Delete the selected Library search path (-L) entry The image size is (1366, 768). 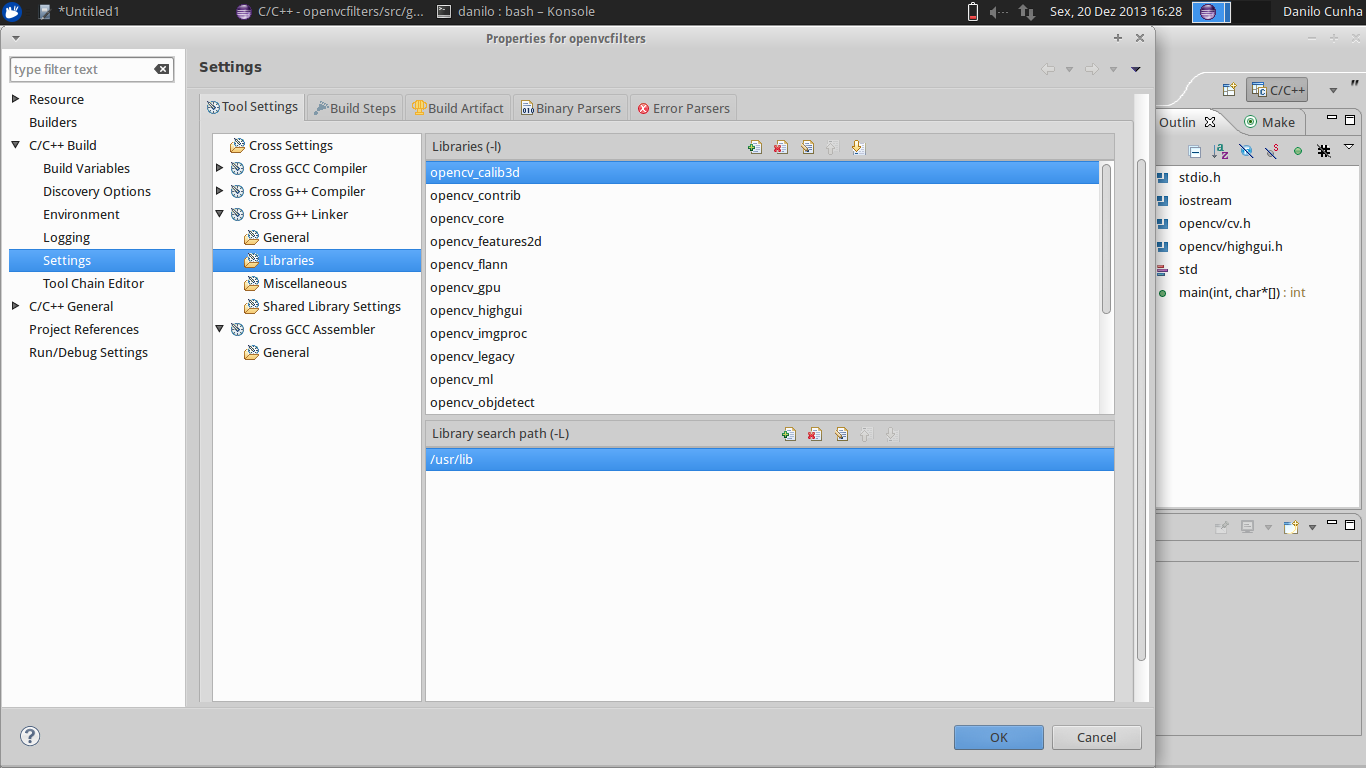(815, 434)
